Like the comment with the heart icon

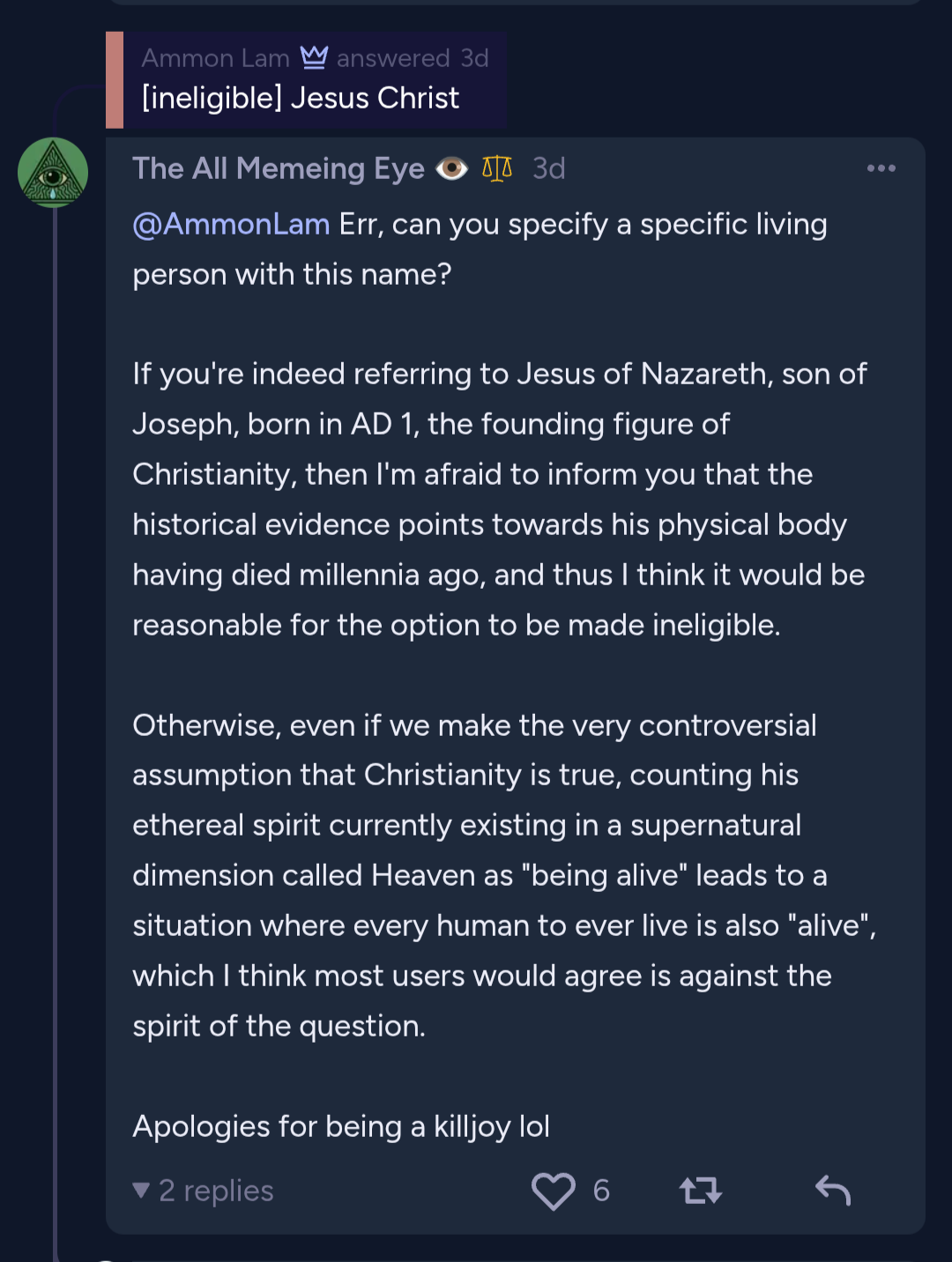point(554,1191)
